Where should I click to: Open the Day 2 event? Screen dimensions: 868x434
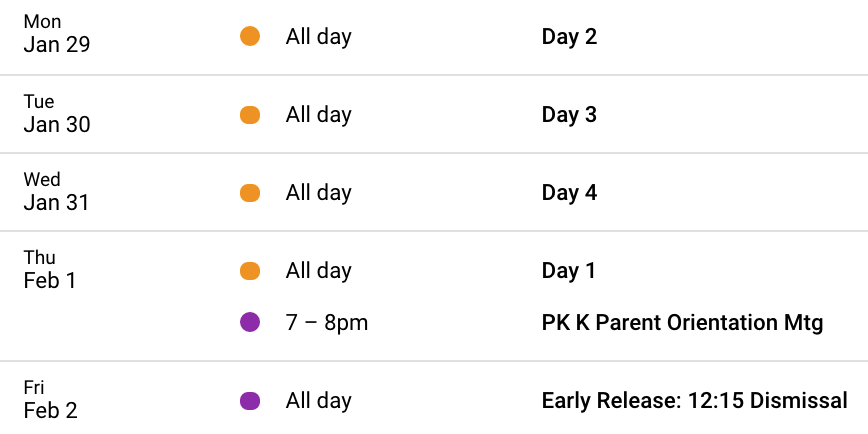[569, 37]
